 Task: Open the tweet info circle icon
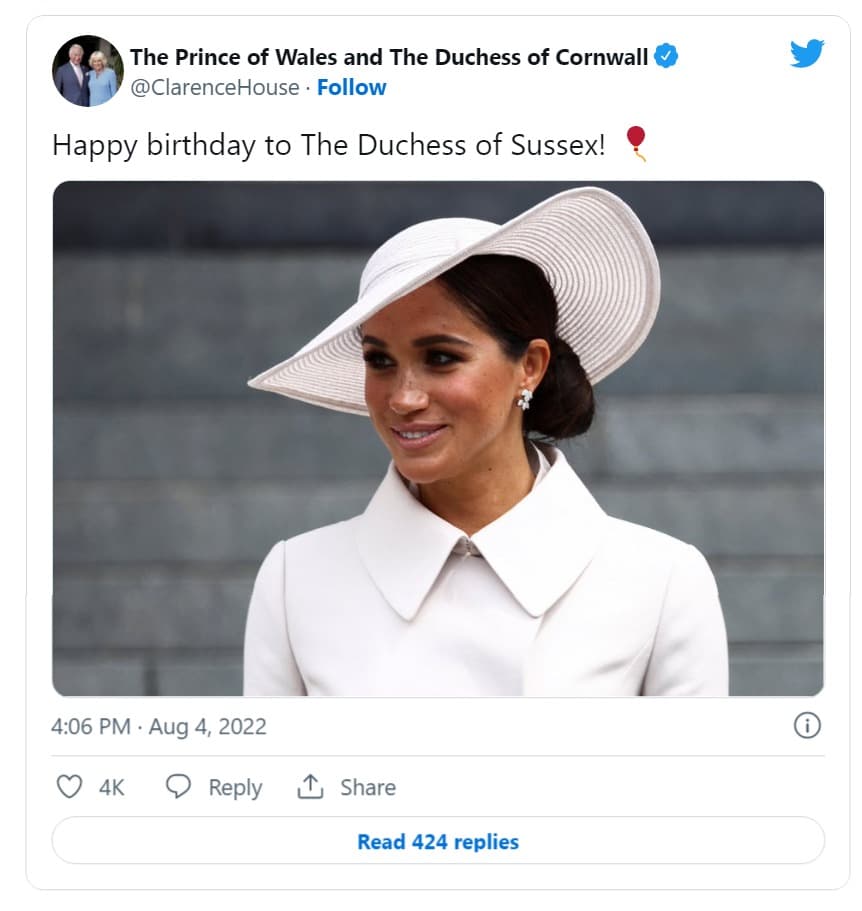coord(807,726)
